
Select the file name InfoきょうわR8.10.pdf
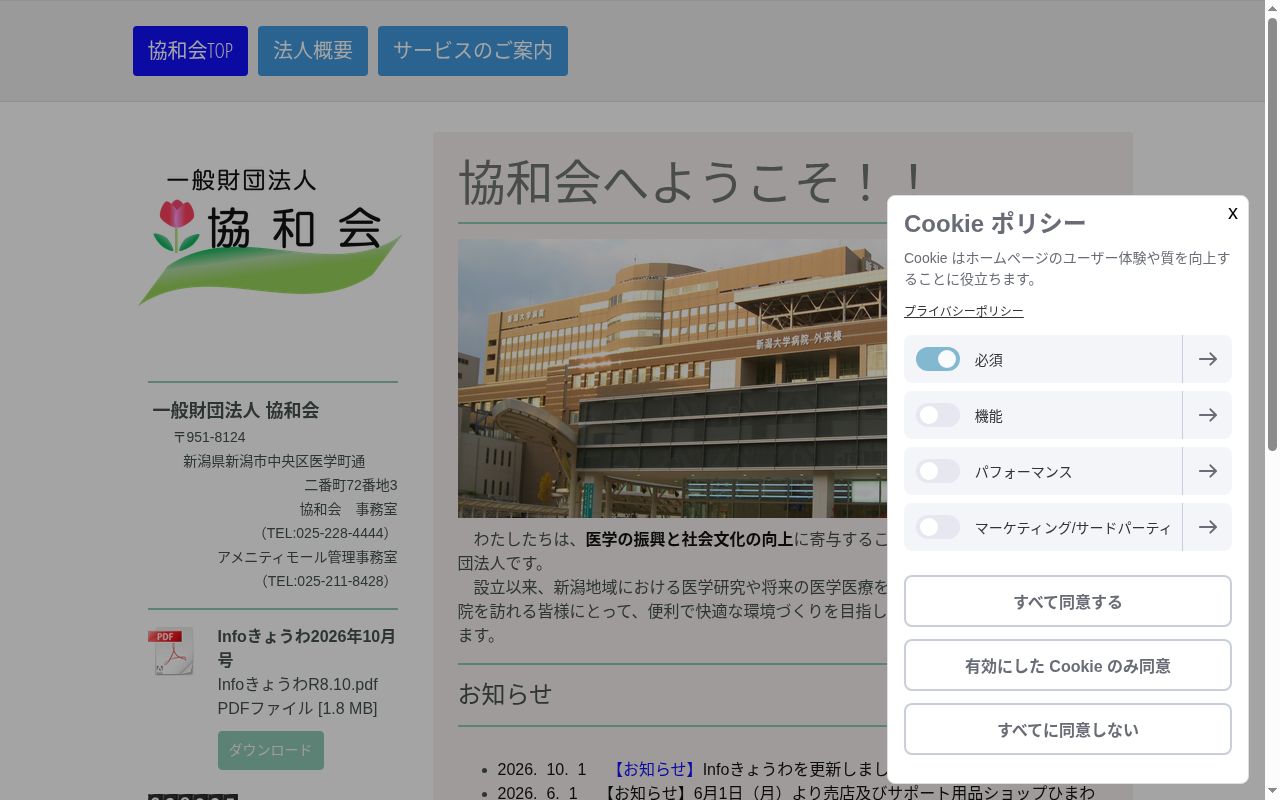coord(298,684)
